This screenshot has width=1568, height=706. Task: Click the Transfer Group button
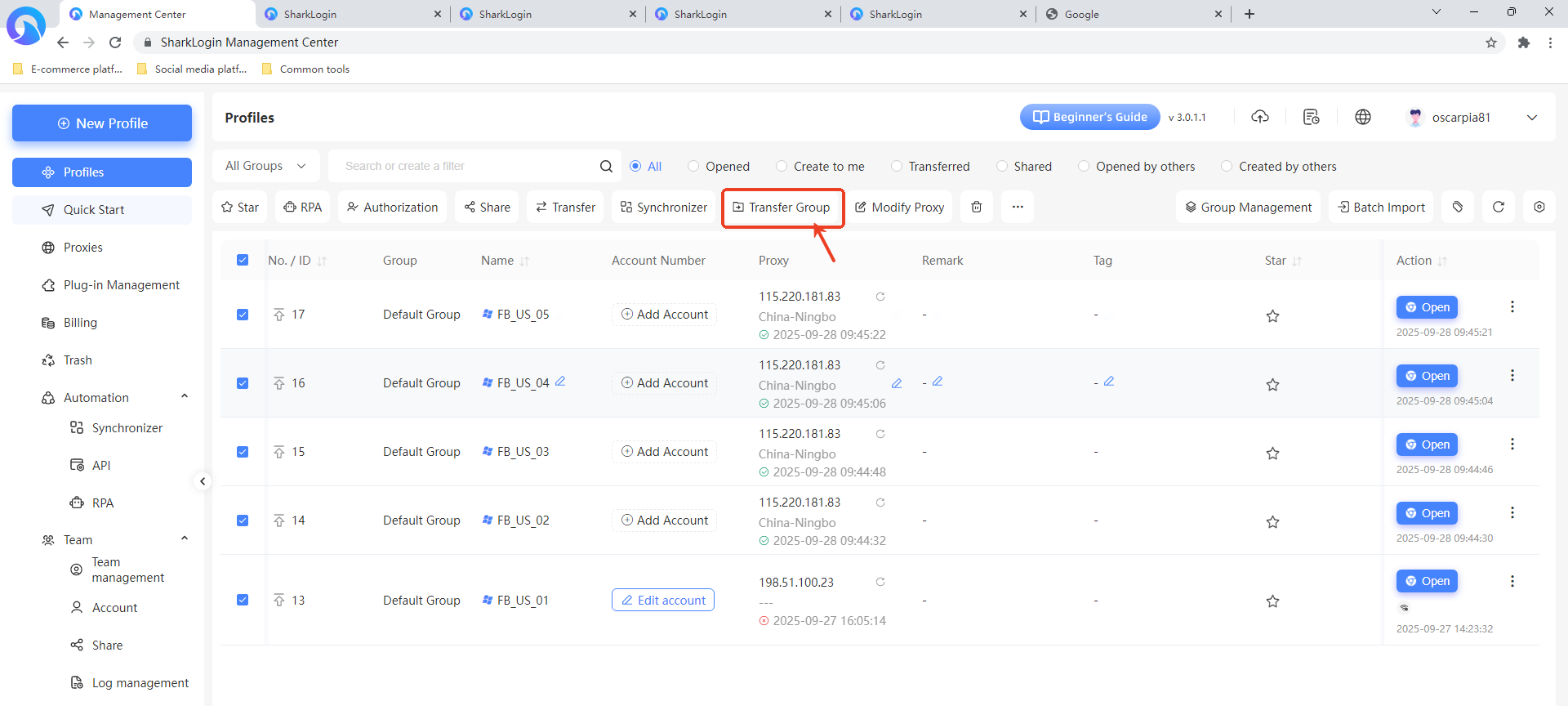pos(782,208)
